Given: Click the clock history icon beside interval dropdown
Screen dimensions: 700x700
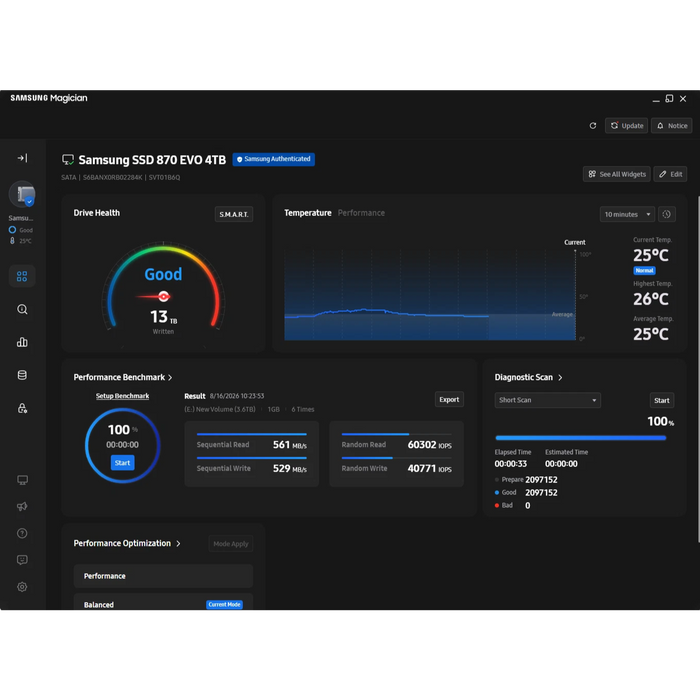Looking at the screenshot, I should 667,214.
